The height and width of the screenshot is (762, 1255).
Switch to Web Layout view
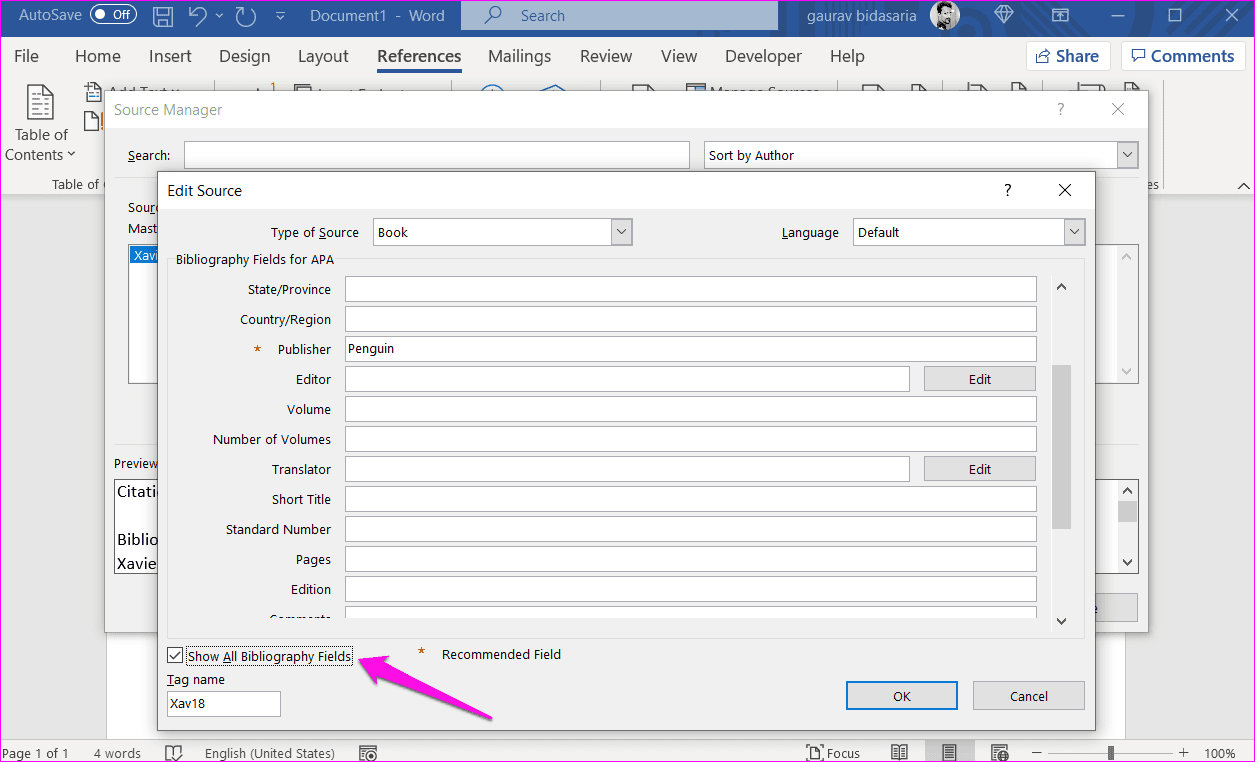coord(1000,753)
